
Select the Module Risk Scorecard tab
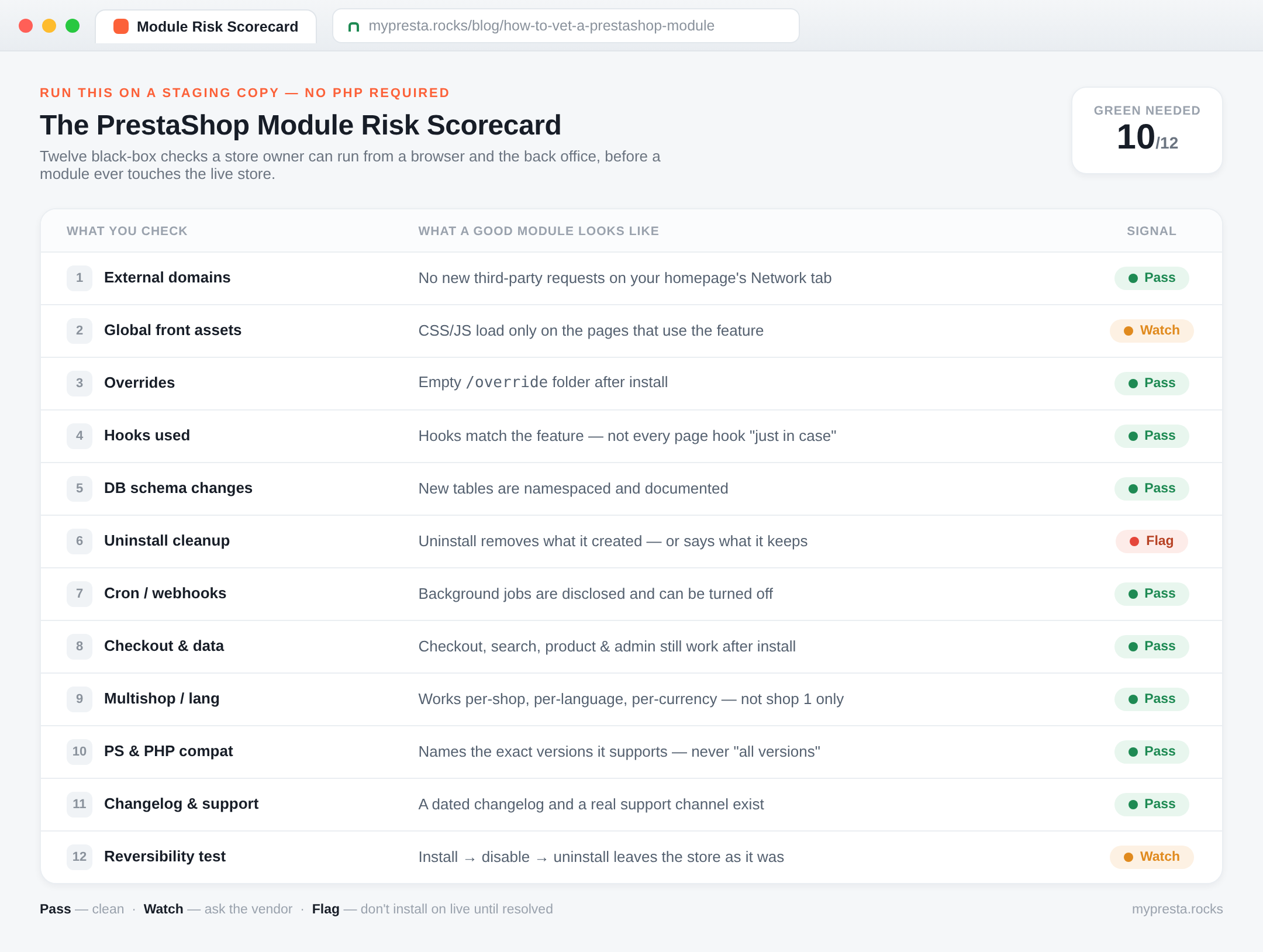pyautogui.click(x=206, y=26)
